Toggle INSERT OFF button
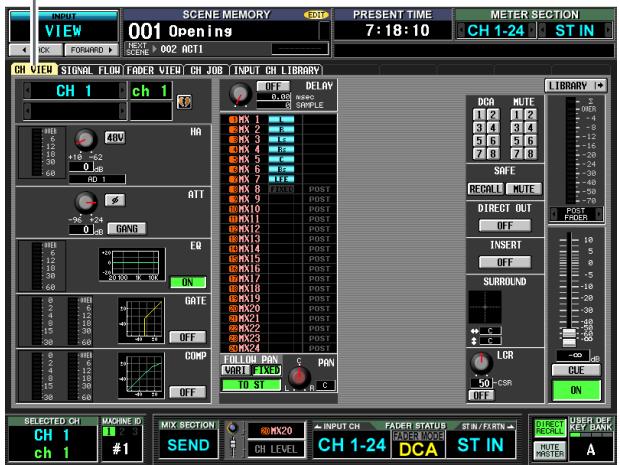The width and height of the screenshot is (620, 465). [505, 262]
